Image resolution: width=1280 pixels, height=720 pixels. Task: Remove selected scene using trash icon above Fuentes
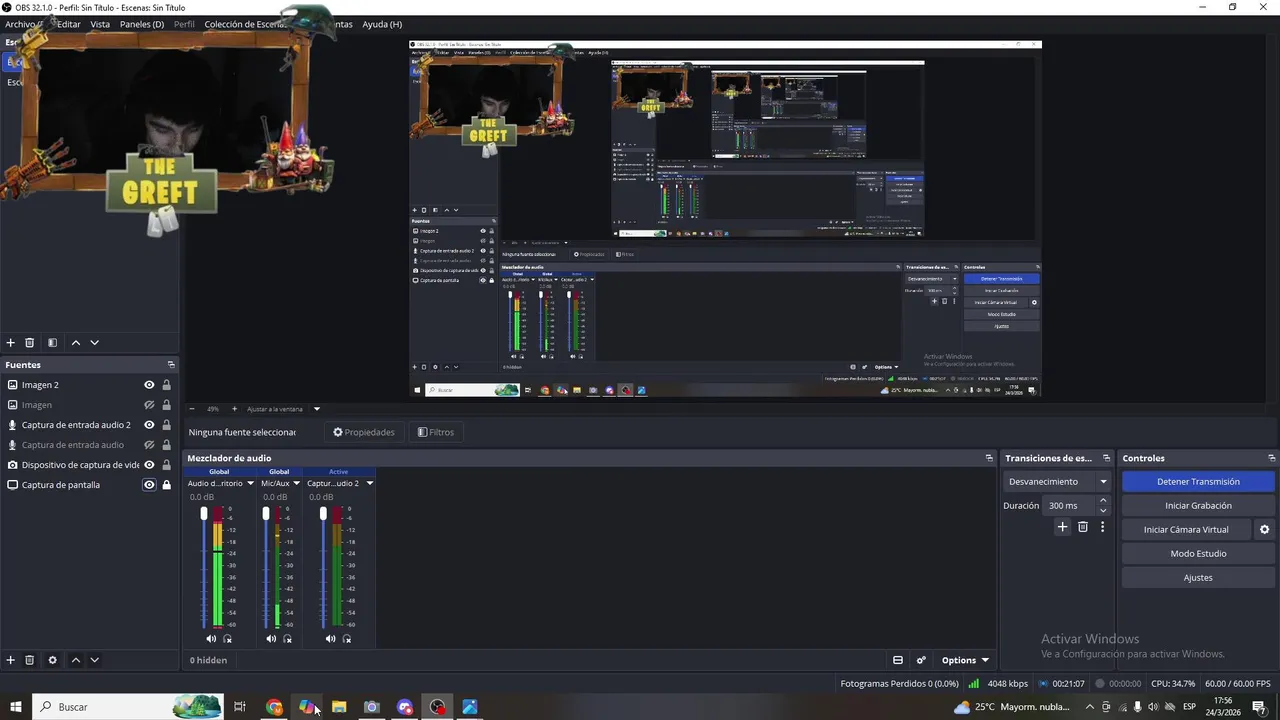click(30, 343)
